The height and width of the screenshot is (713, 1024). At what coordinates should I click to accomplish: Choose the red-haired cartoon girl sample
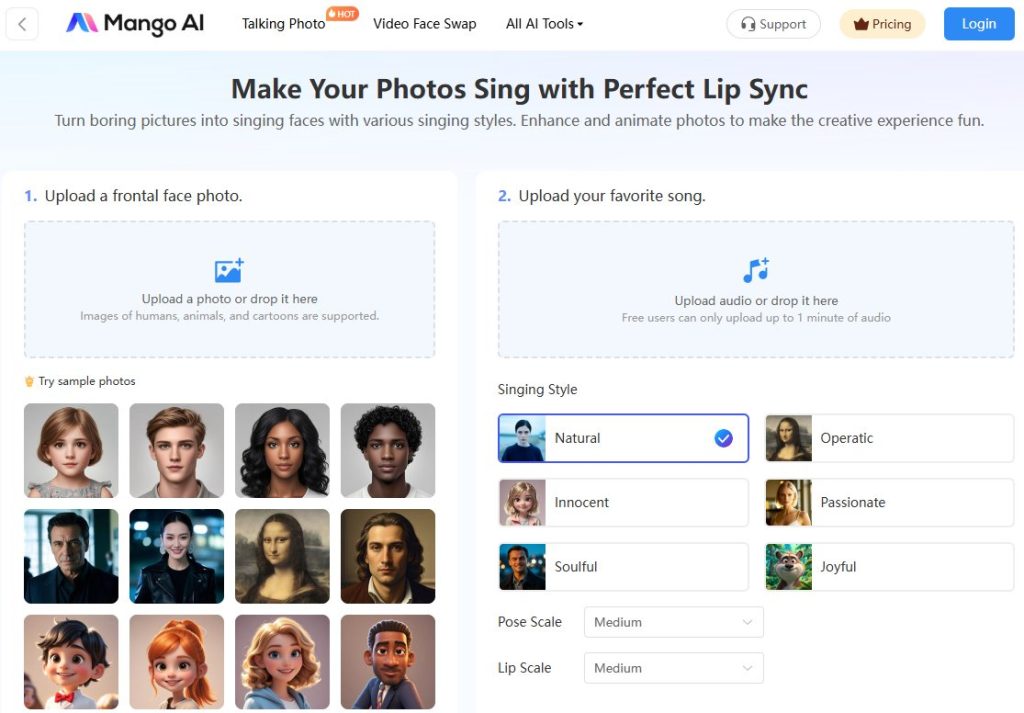pyautogui.click(x=176, y=661)
